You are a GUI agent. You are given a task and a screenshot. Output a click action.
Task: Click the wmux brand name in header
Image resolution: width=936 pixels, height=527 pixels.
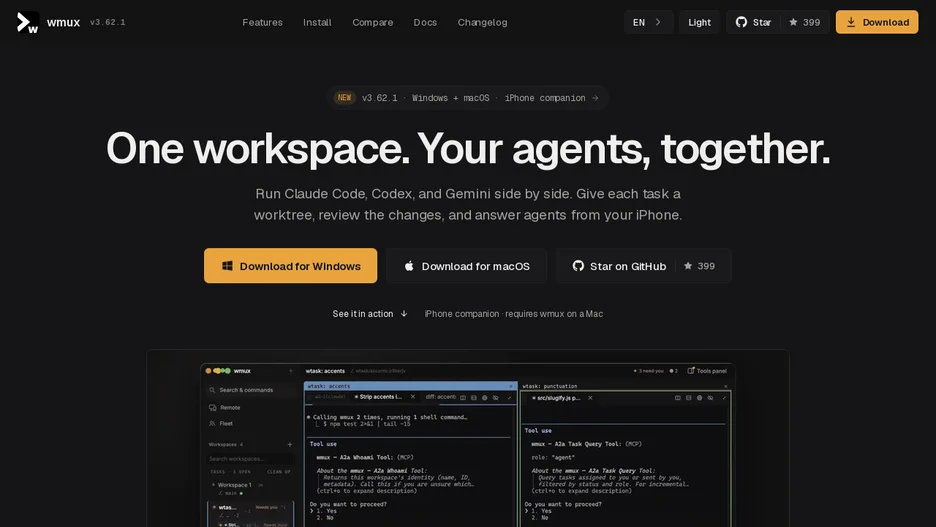coord(63,22)
